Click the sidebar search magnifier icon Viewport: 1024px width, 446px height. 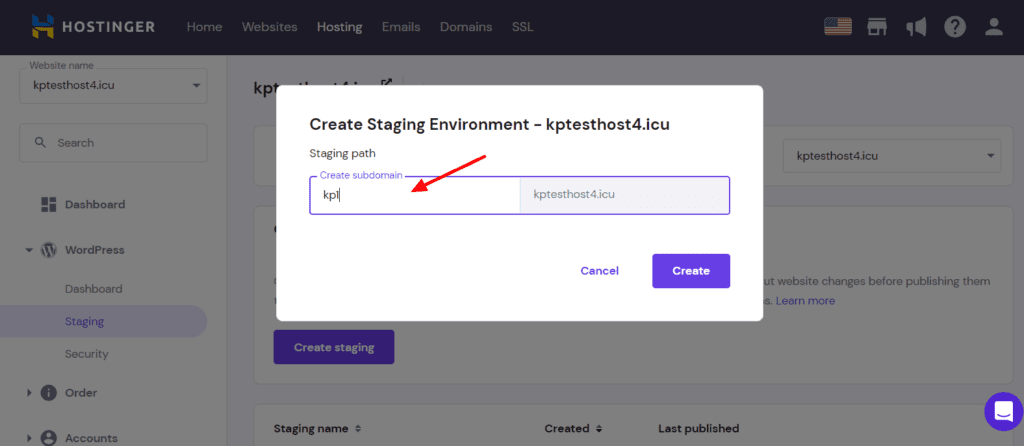click(40, 142)
